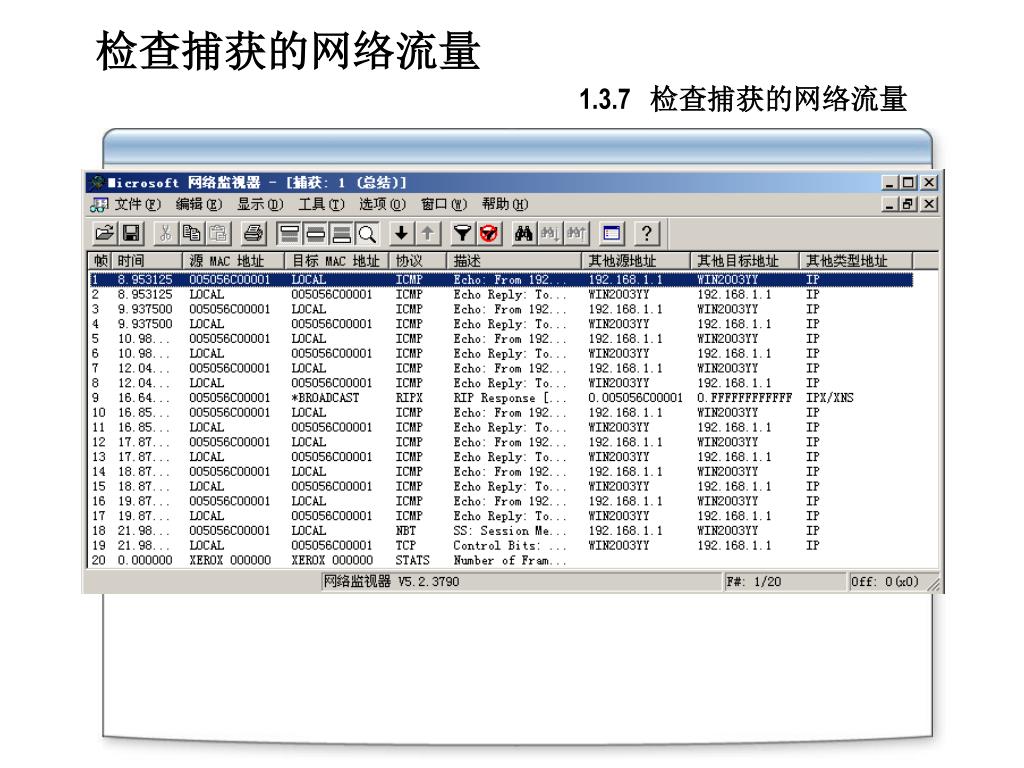Select frame number 2
The image size is (1024, 768).
(95, 295)
